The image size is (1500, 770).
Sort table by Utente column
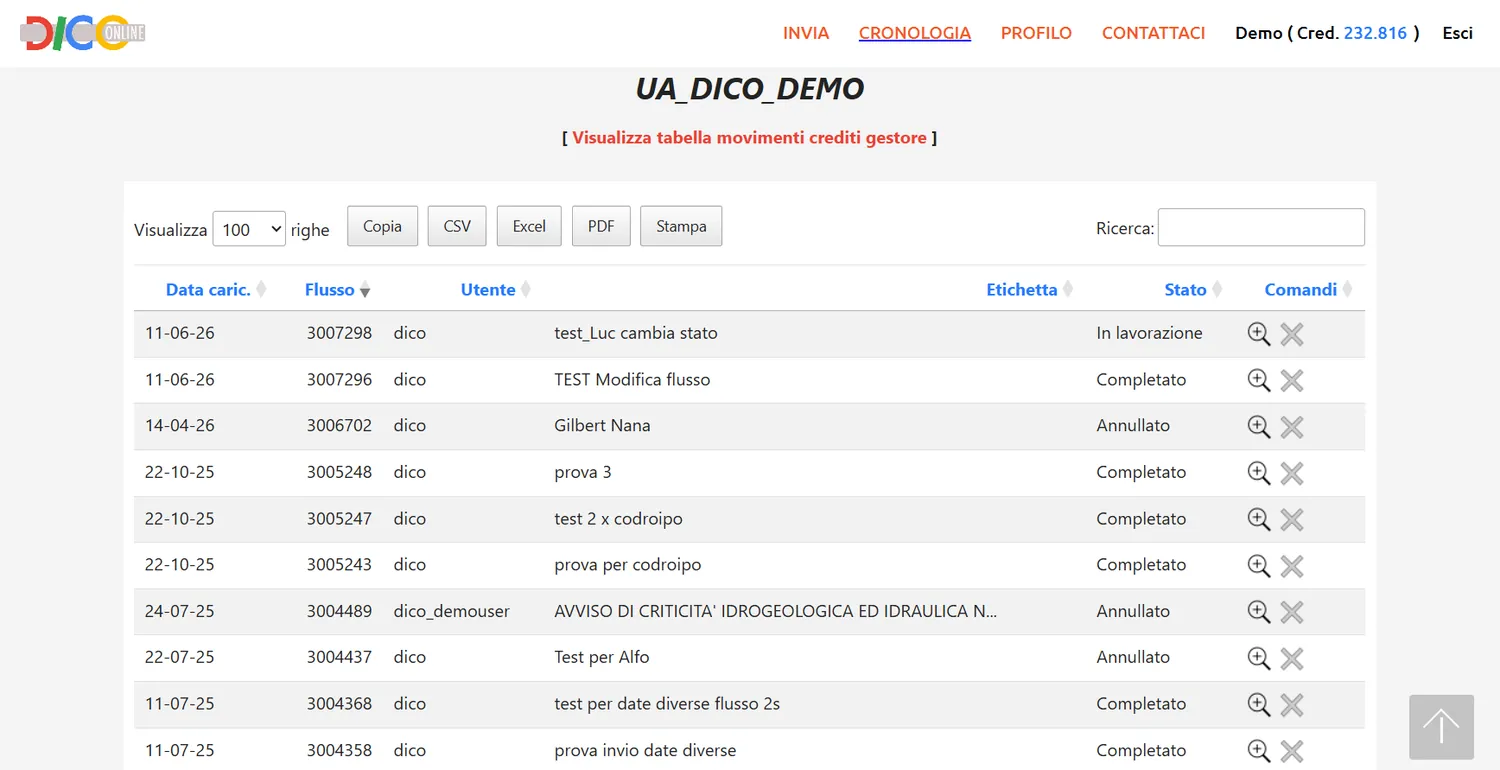[488, 290]
